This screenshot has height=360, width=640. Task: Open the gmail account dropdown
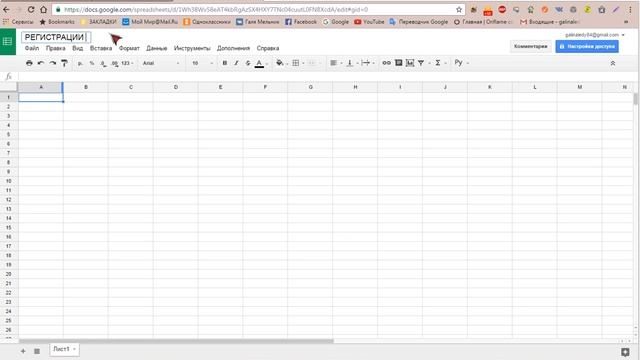point(595,35)
